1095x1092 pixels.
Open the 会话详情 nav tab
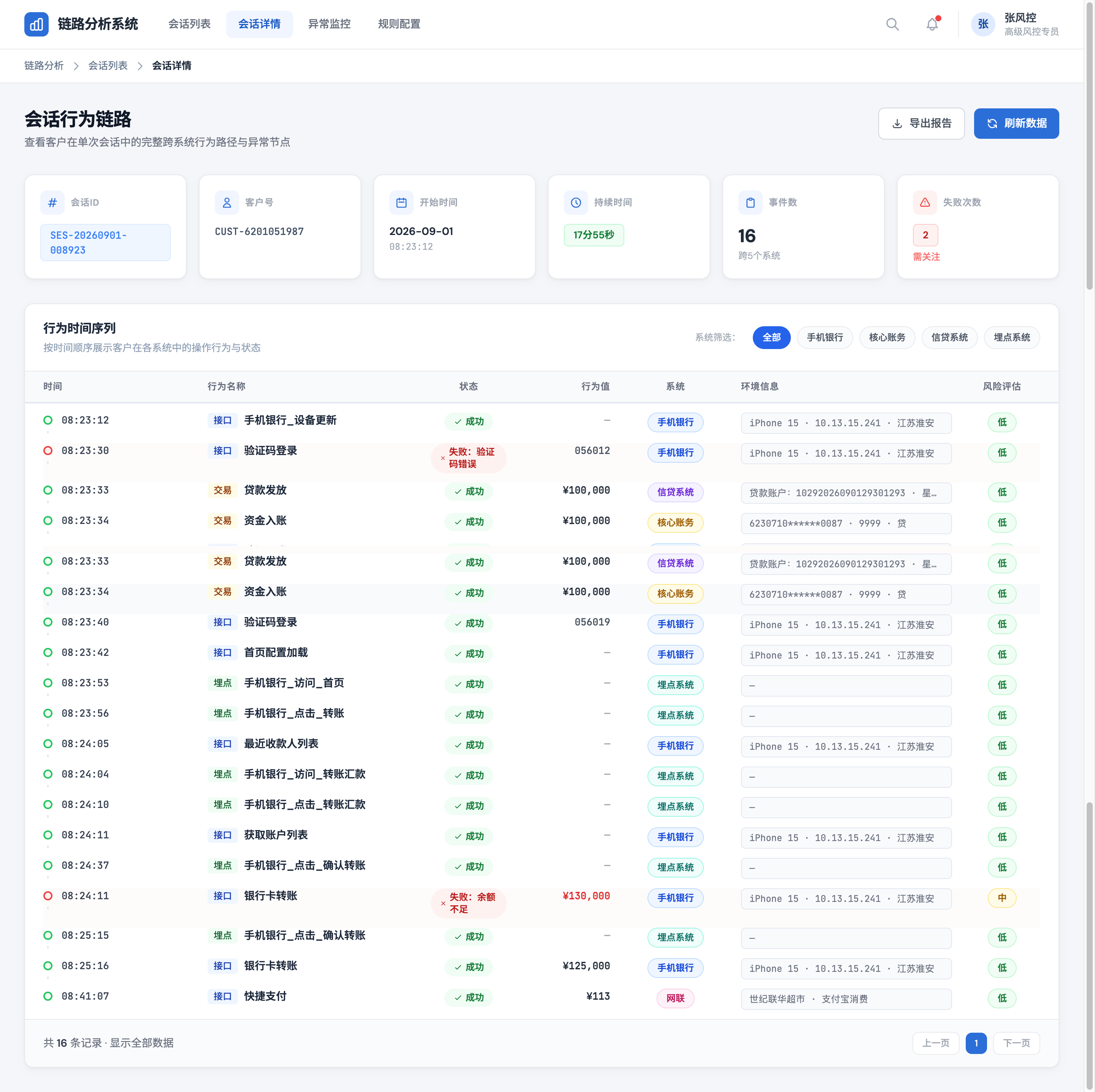point(259,24)
